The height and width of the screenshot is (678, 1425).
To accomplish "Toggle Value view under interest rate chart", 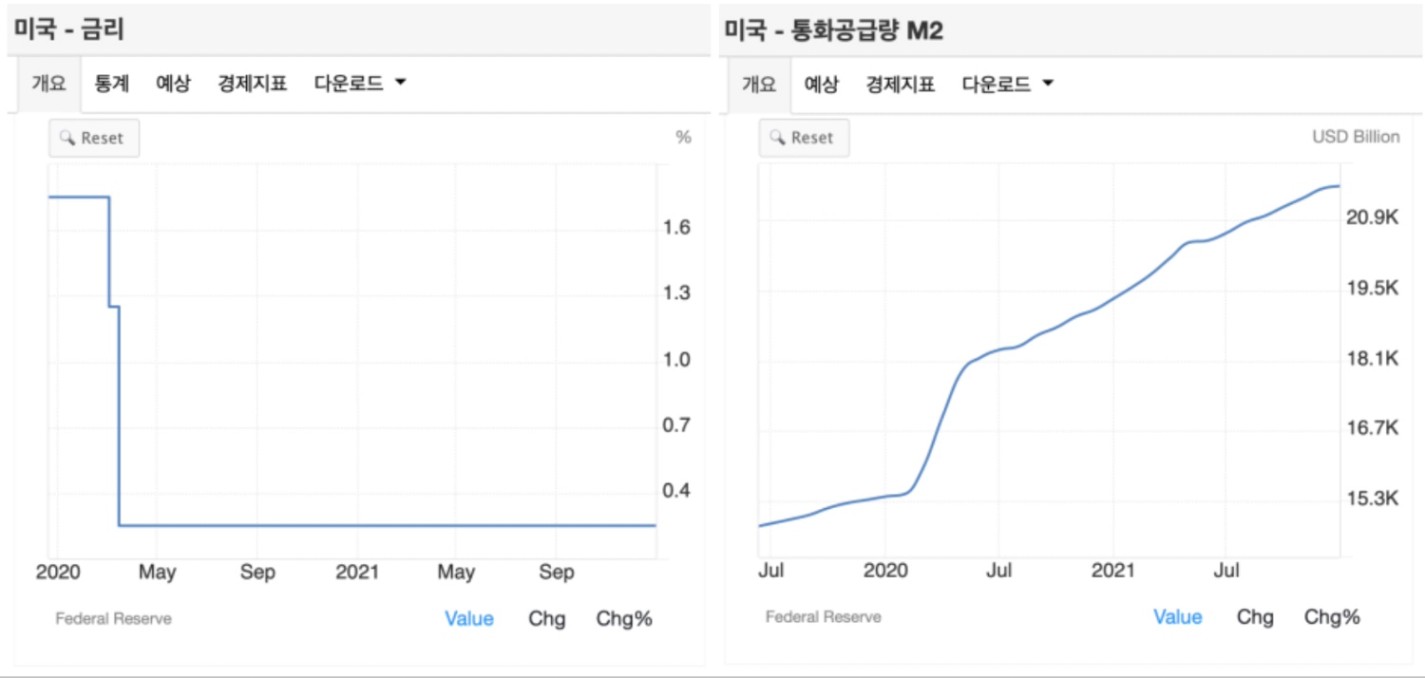I will (x=469, y=619).
